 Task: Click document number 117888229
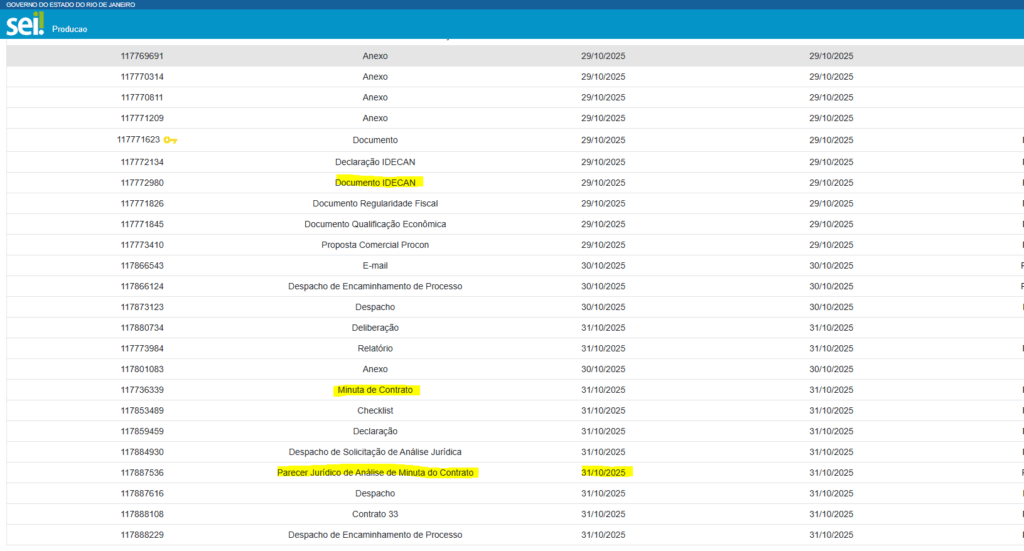point(142,535)
